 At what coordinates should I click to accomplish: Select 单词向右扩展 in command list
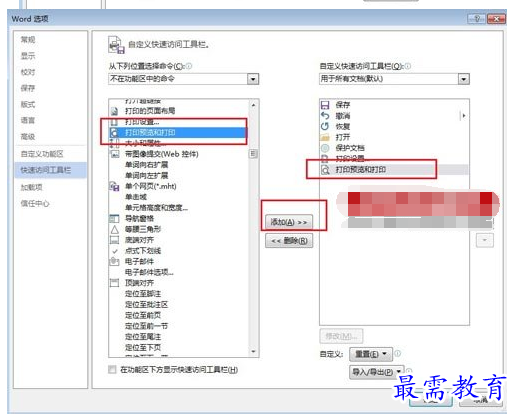point(147,165)
